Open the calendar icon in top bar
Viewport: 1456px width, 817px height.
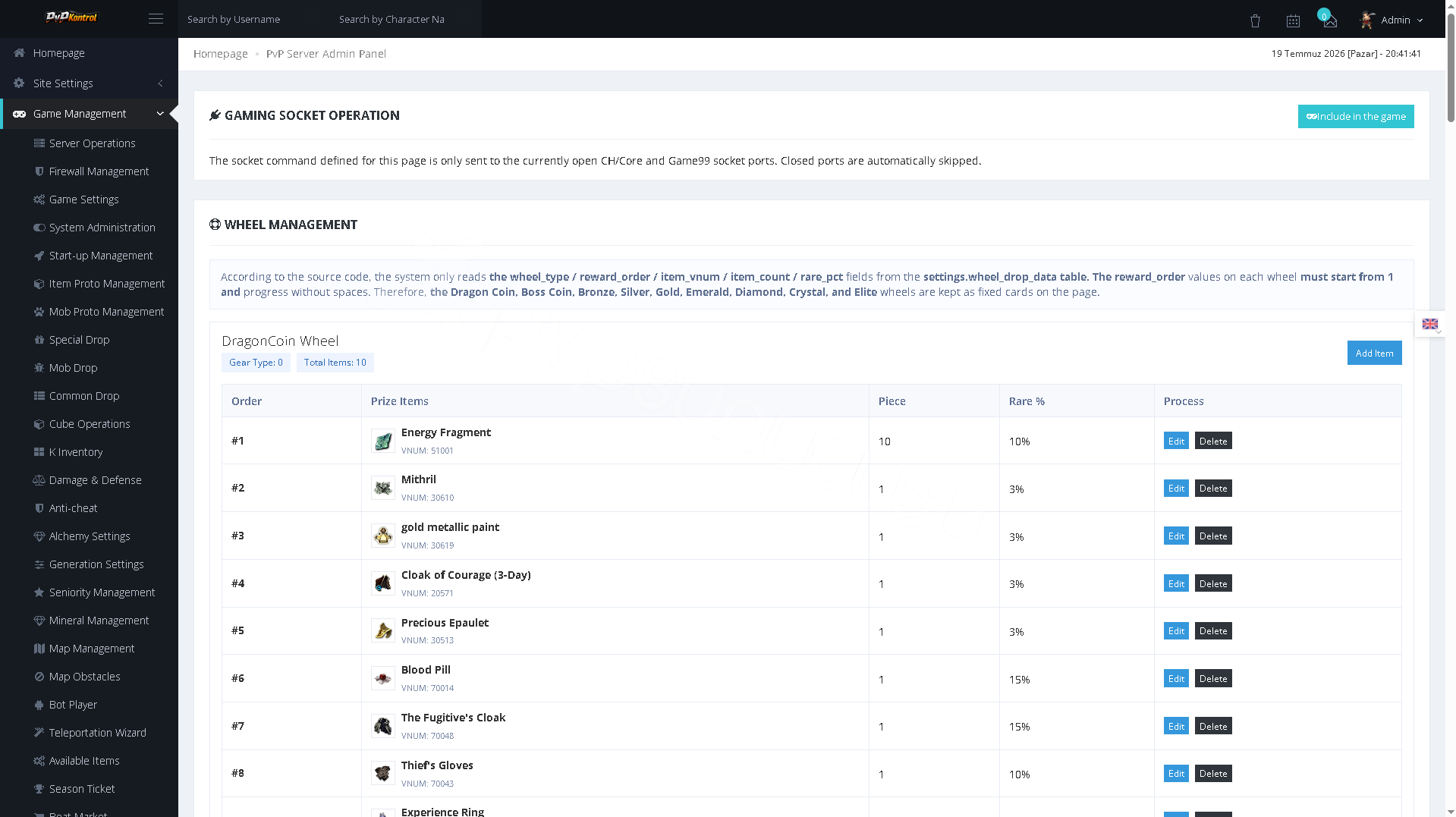(x=1293, y=20)
